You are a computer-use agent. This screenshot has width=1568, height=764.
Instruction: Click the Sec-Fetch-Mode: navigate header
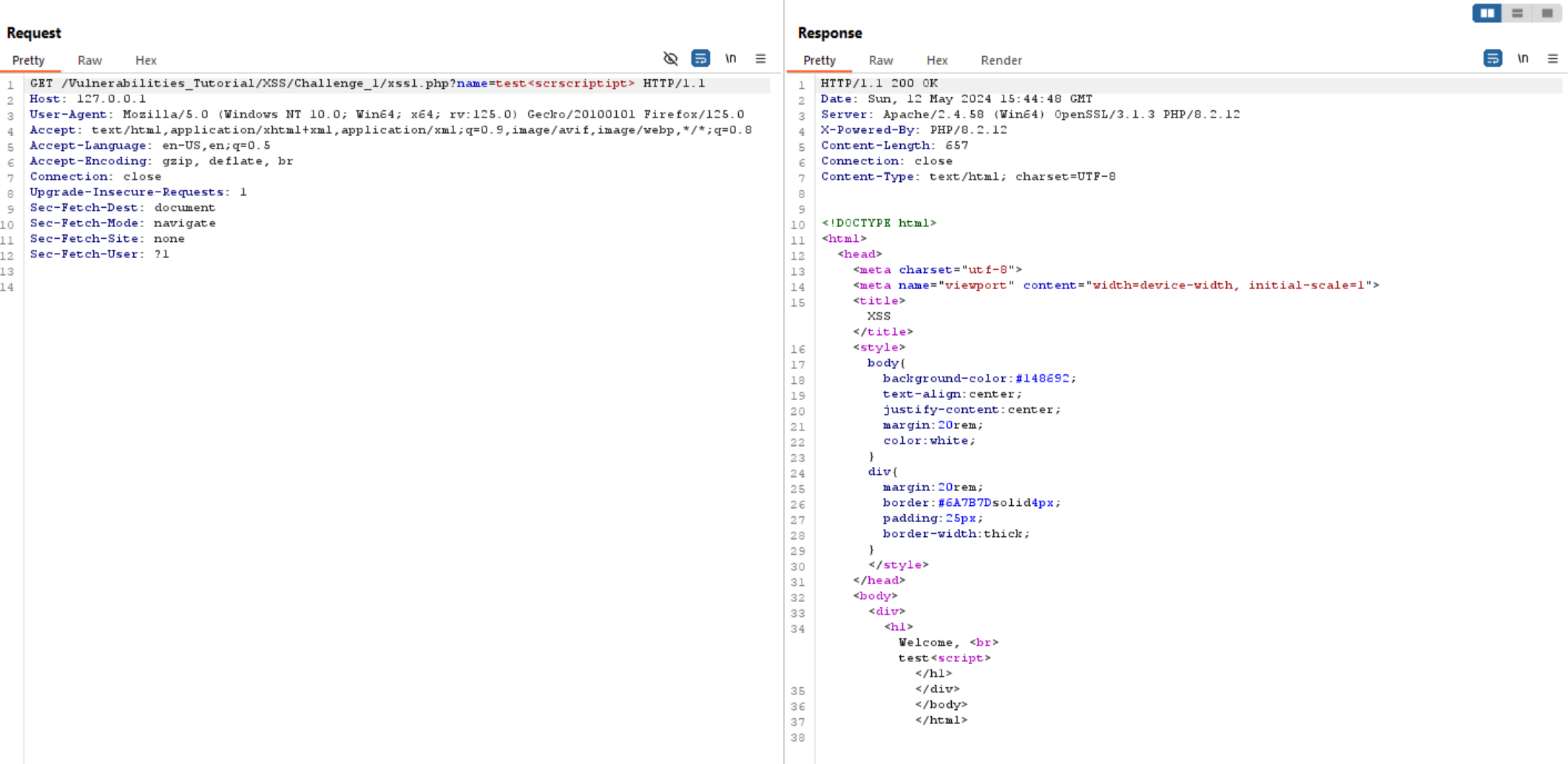[123, 223]
